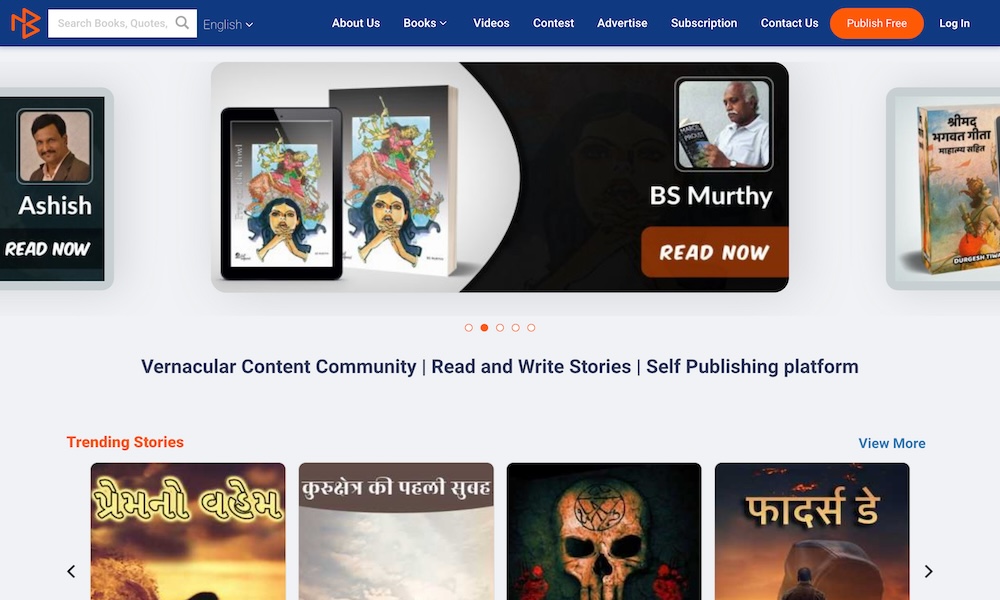Select the first carousel dot
1000x600 pixels.
(x=469, y=328)
